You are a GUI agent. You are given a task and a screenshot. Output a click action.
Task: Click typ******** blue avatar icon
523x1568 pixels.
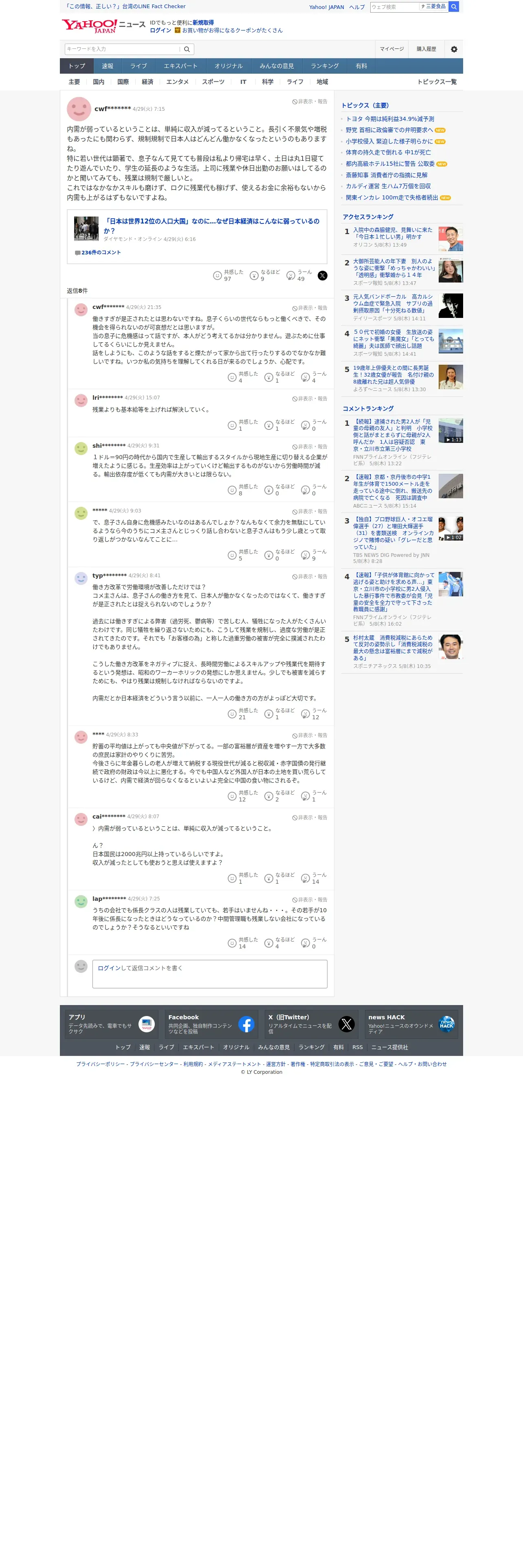[81, 578]
